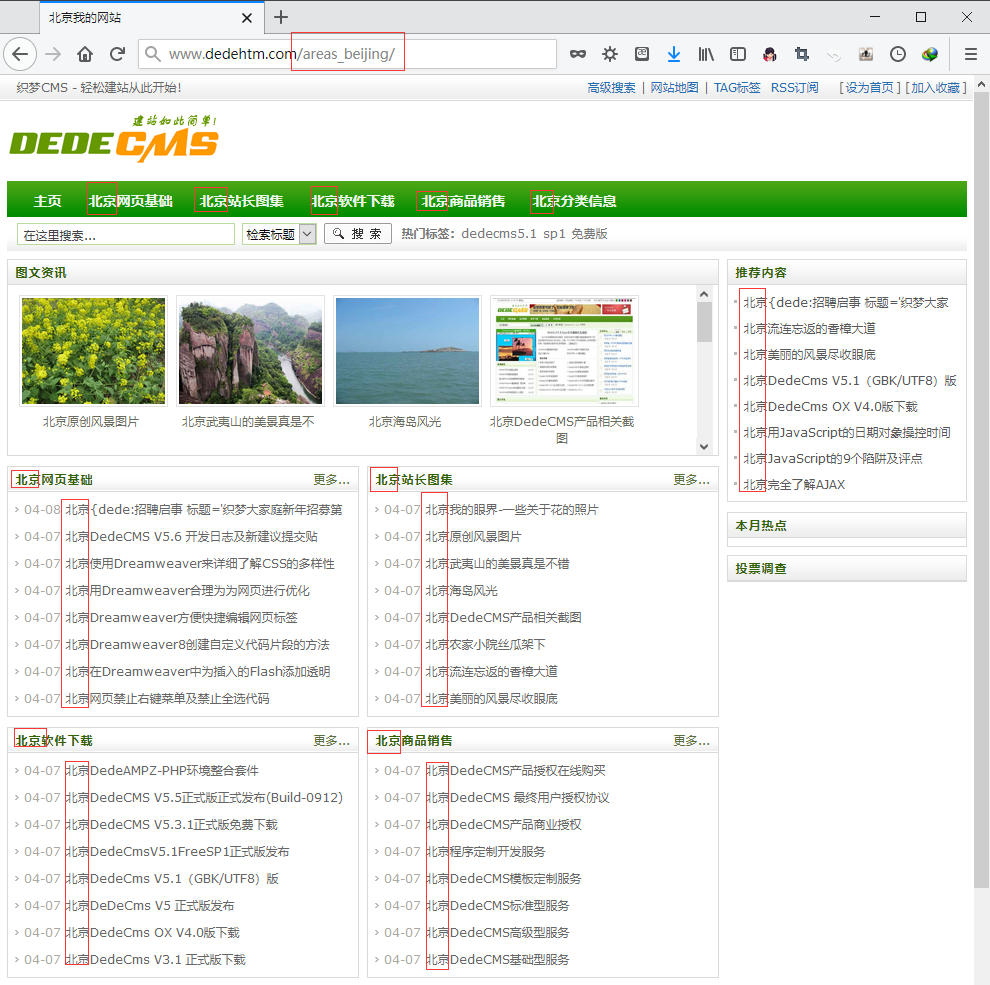
Task: Click the image gallery scroll down arrow
Action: coord(704,446)
